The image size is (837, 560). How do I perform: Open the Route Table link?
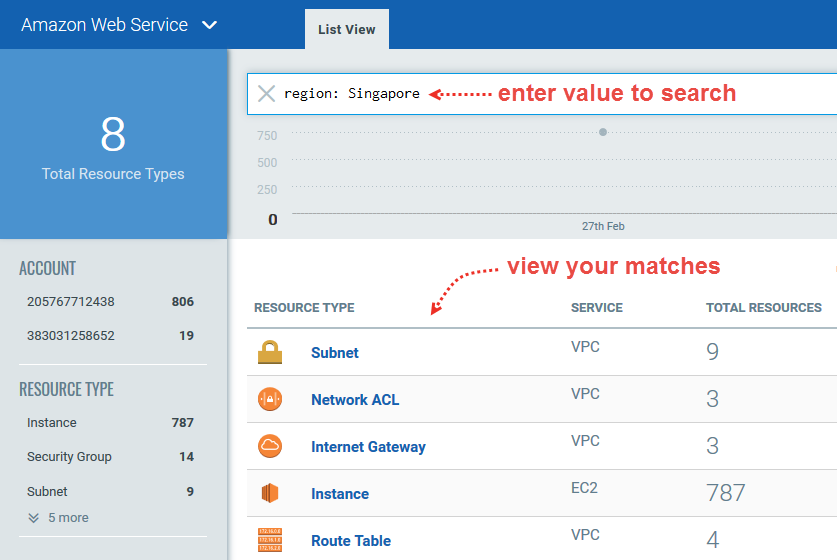click(x=351, y=541)
